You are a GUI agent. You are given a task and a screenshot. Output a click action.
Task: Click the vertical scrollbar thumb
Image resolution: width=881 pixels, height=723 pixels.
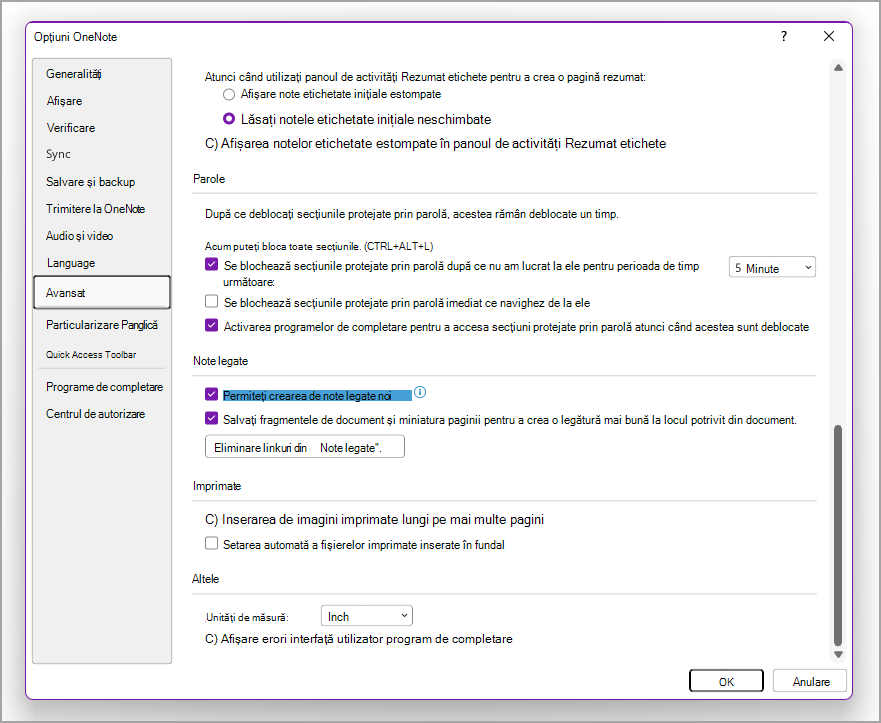[838, 535]
